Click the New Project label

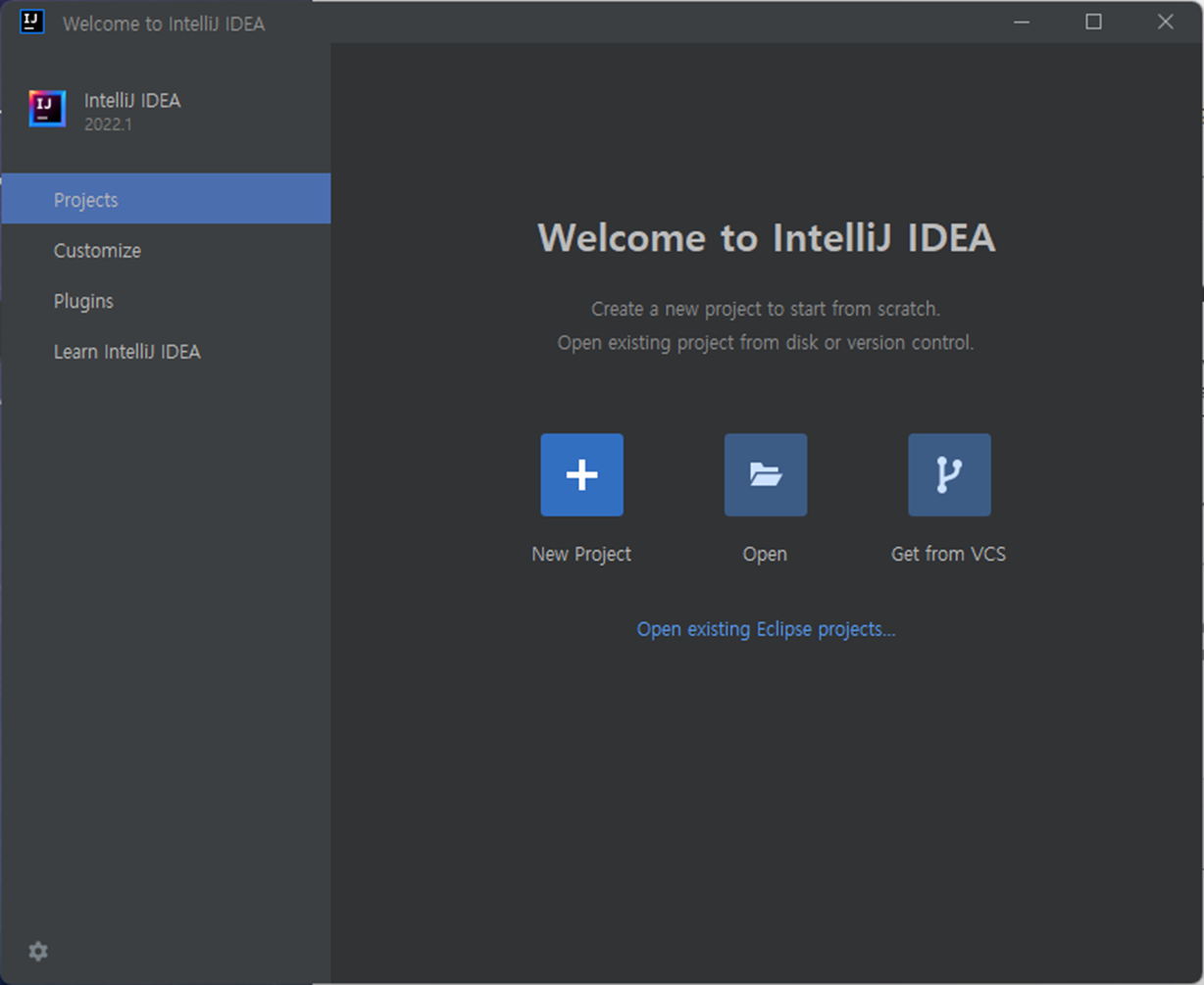581,554
